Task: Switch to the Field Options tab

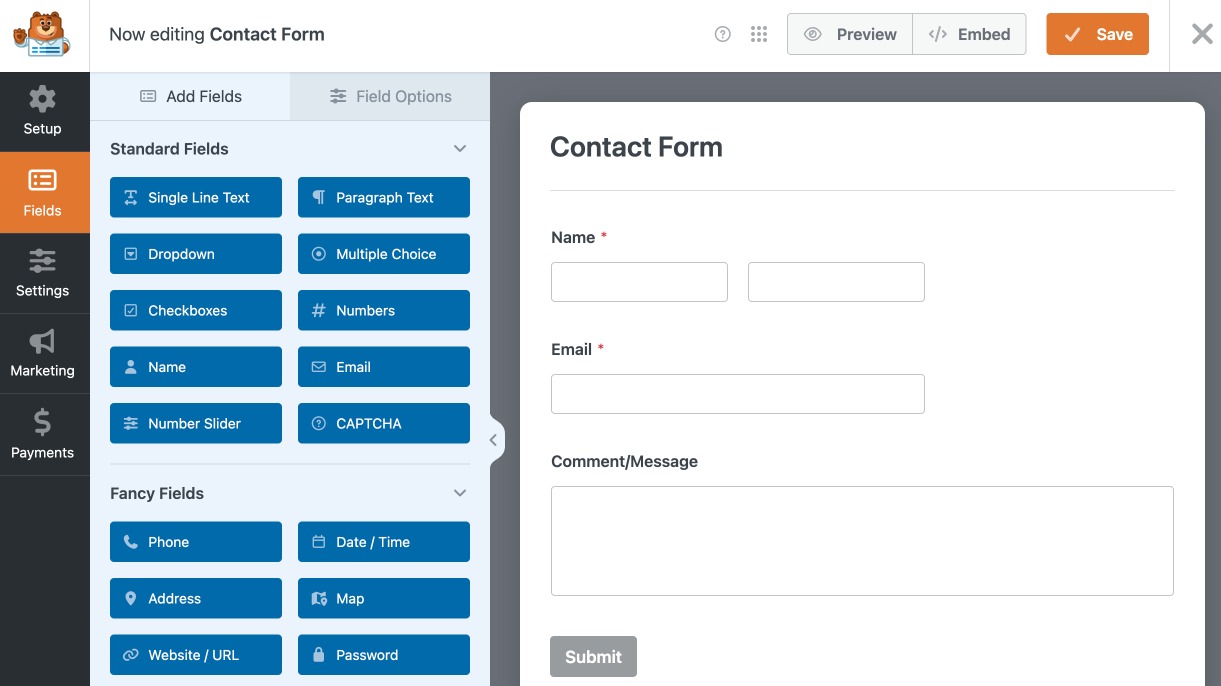Action: (x=390, y=96)
